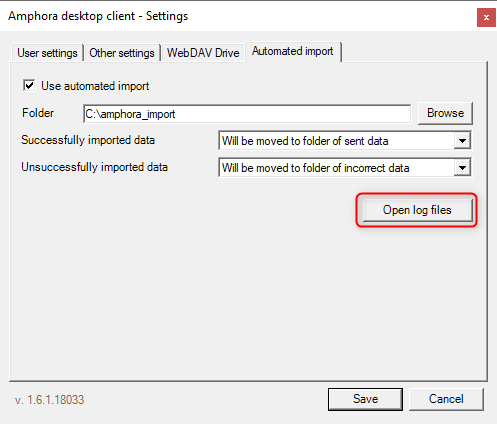
Task: Click the Browse button
Action: click(x=445, y=113)
